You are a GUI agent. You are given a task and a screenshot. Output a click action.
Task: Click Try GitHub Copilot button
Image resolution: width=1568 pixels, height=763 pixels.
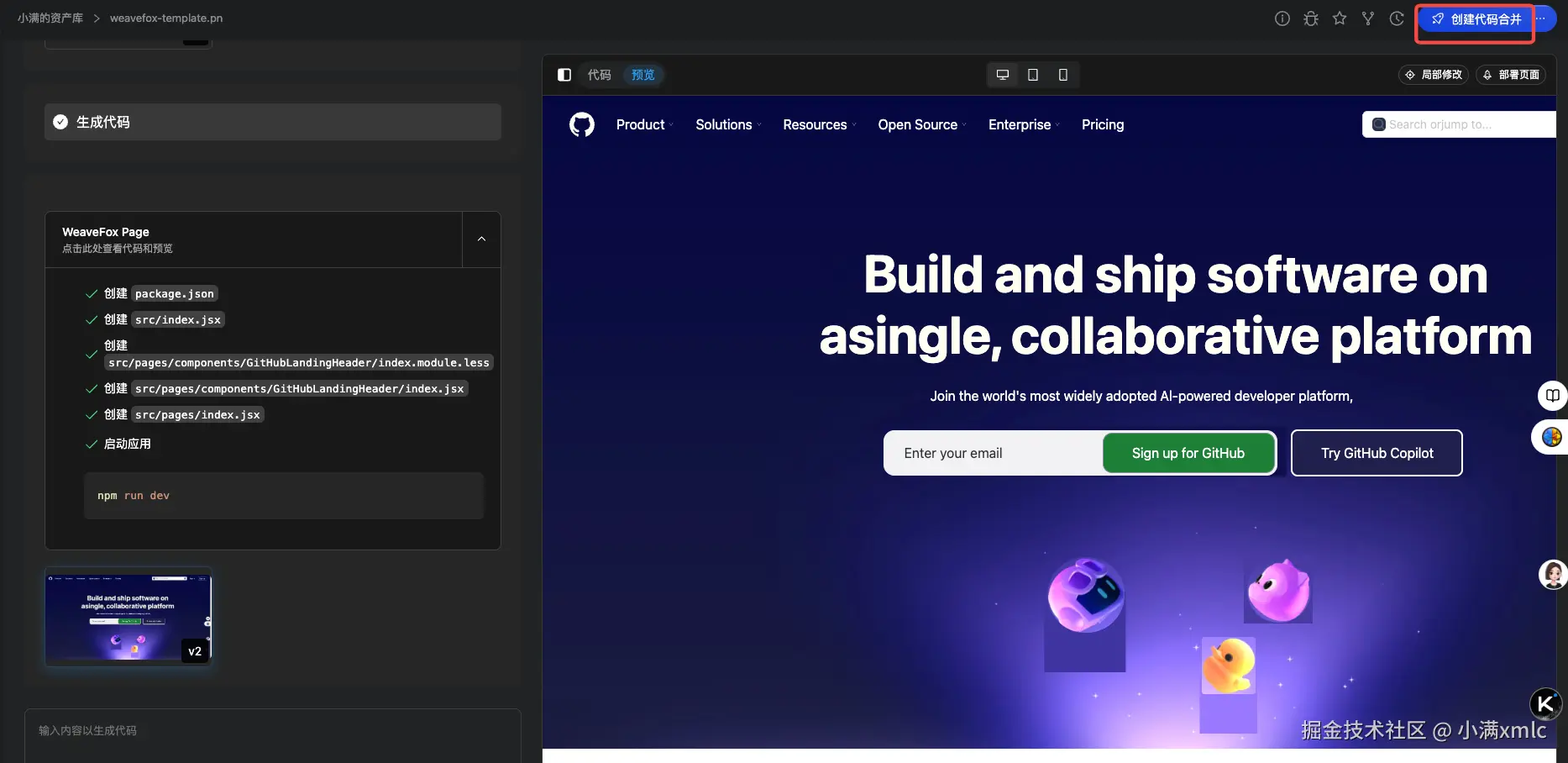[x=1377, y=453]
